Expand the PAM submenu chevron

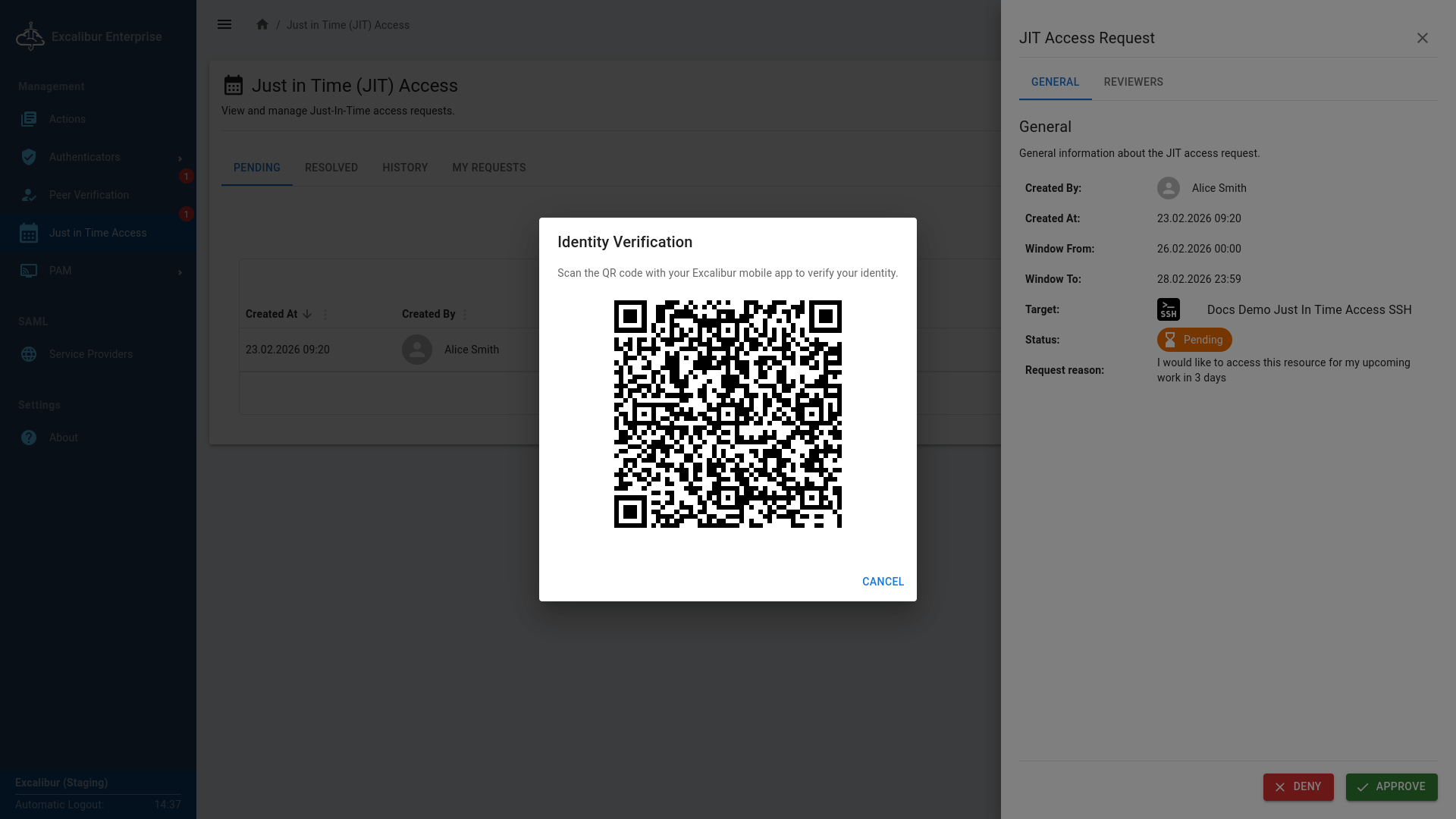pyautogui.click(x=180, y=271)
